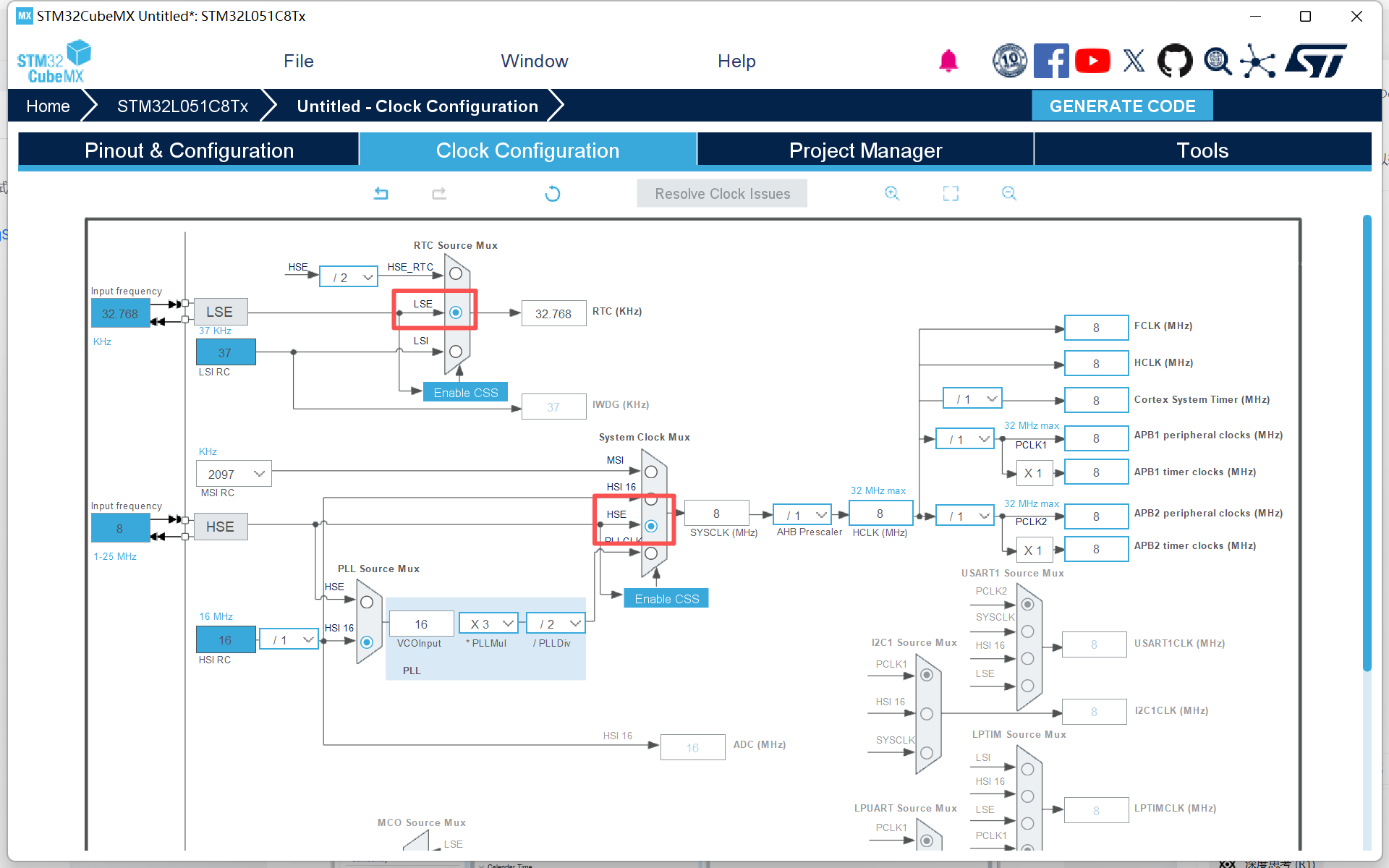Click the APB1 timer clocks value box
Viewport: 1389px width, 868px height.
(x=1096, y=472)
